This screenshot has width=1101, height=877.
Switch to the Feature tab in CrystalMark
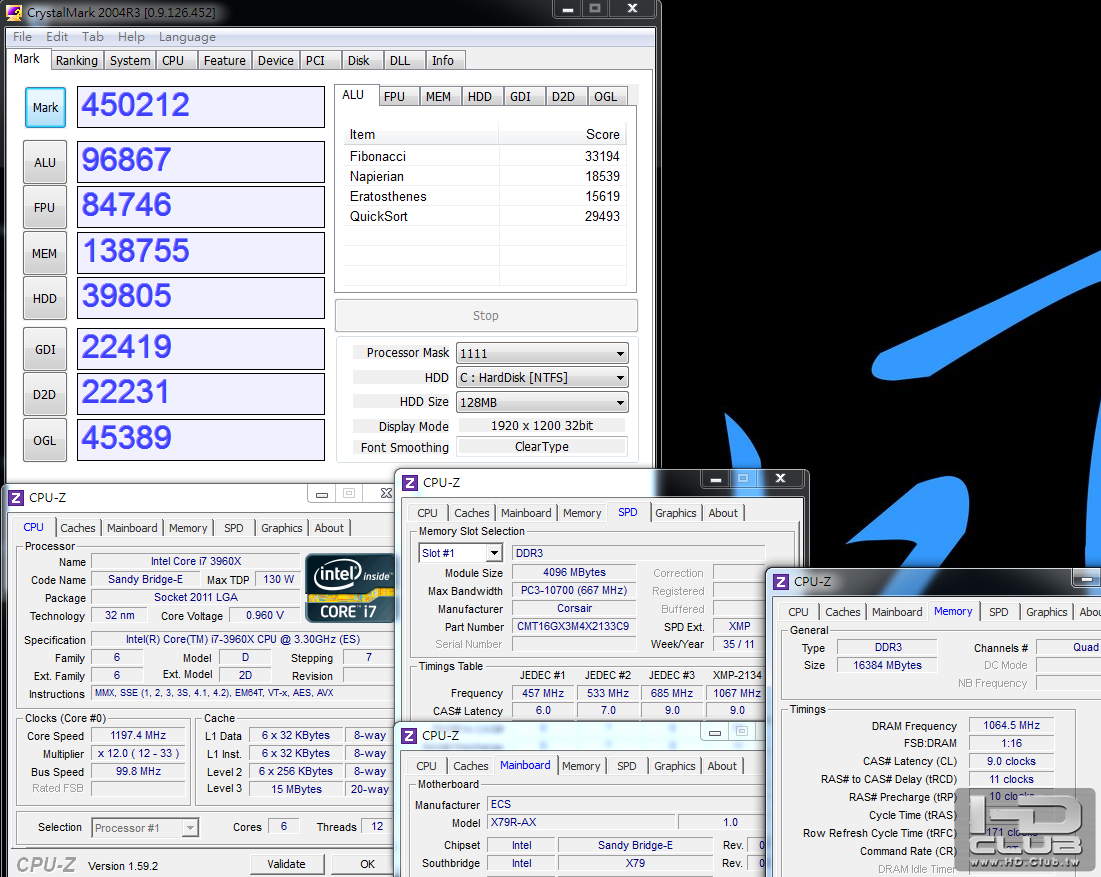point(225,60)
